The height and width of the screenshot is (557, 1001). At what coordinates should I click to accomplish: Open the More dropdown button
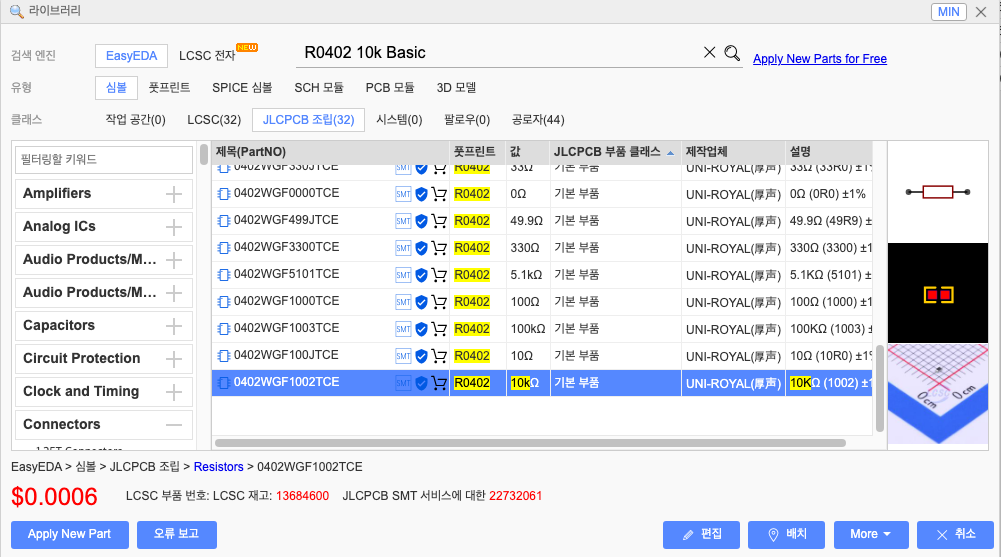(x=871, y=535)
